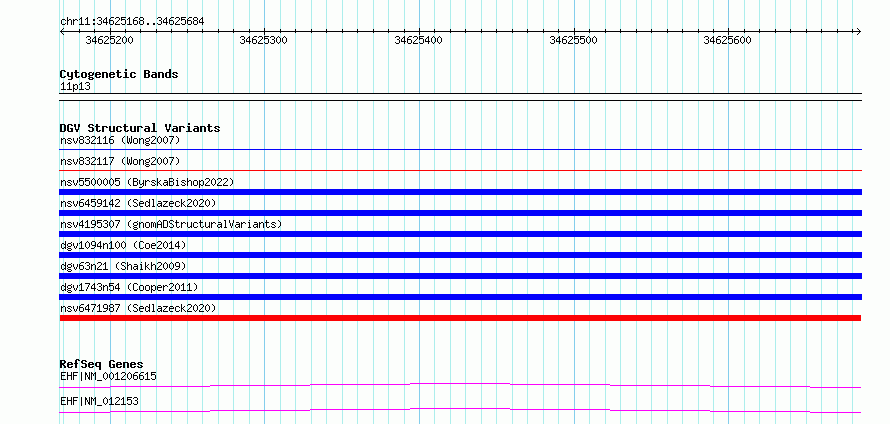Open variant nsv6471987 (Sedlazeck2020)

tap(138, 308)
